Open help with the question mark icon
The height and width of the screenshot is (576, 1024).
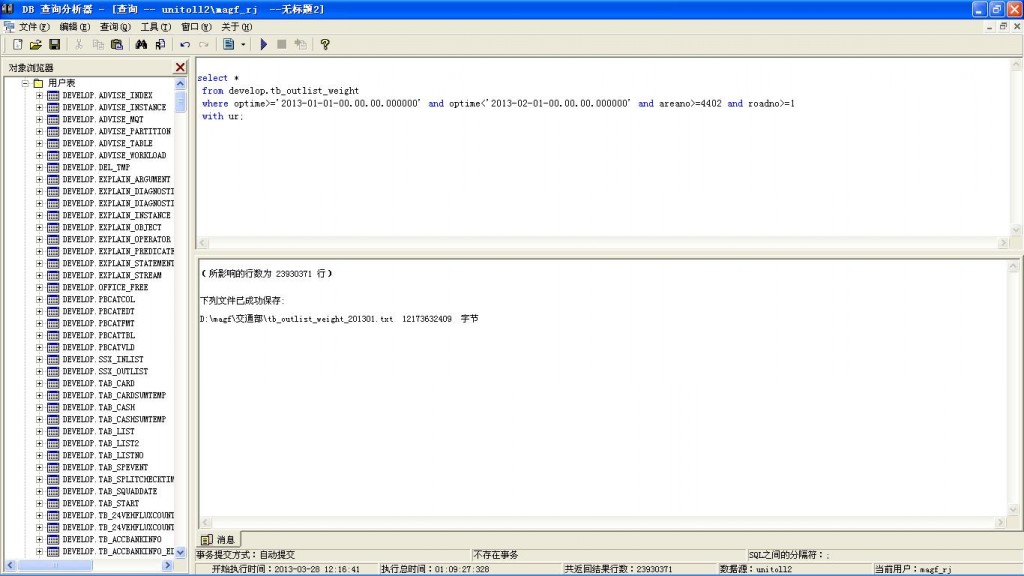(x=325, y=44)
